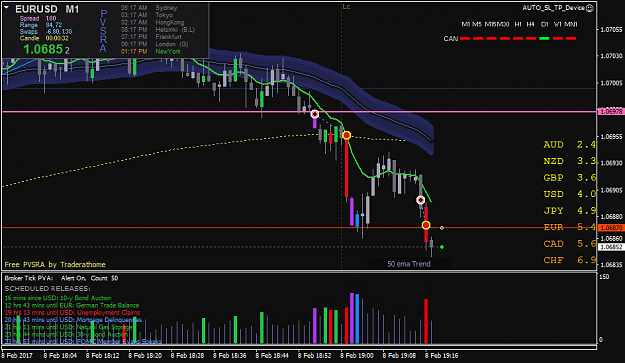This screenshot has height=363, width=625.
Task: Click the green dot on the dotted price line
Action: pos(442,247)
